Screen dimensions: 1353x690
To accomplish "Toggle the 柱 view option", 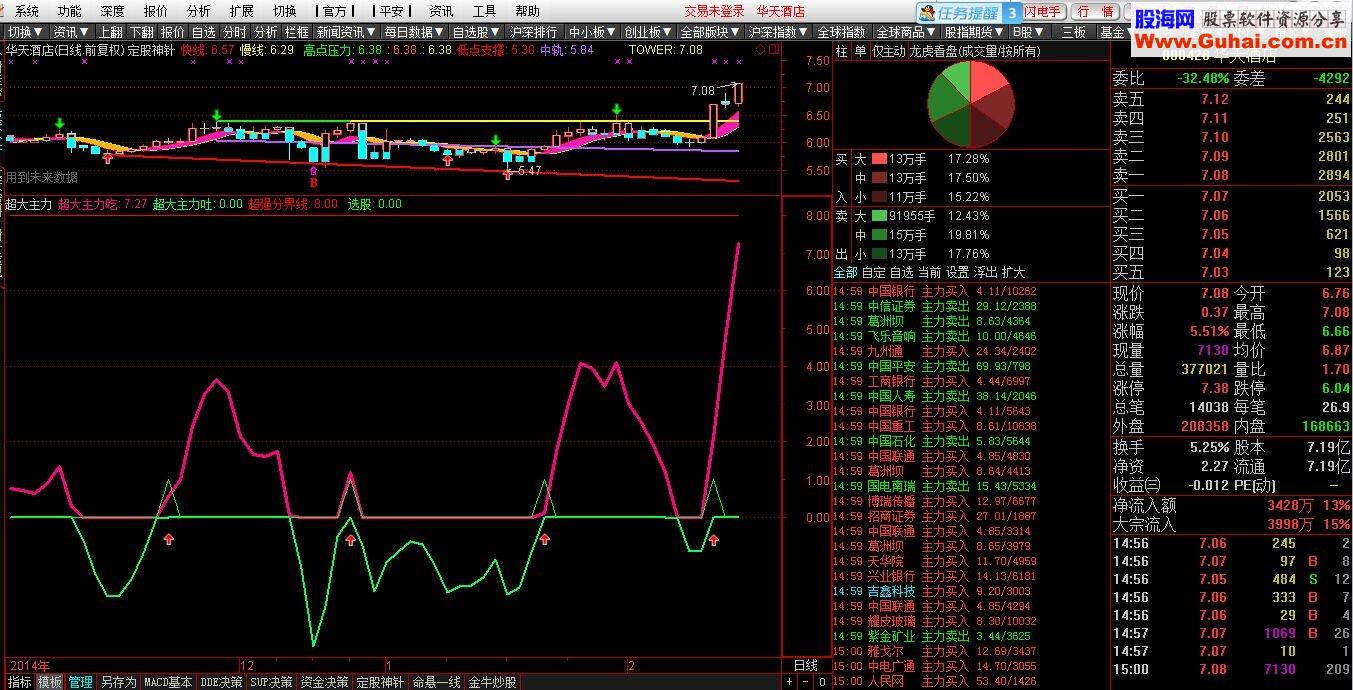I will [x=841, y=51].
